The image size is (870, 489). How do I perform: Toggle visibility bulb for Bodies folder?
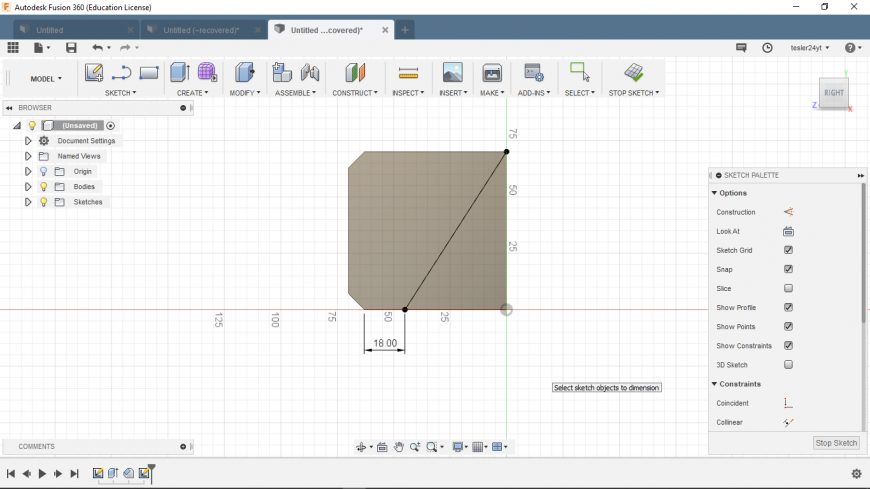coord(44,187)
